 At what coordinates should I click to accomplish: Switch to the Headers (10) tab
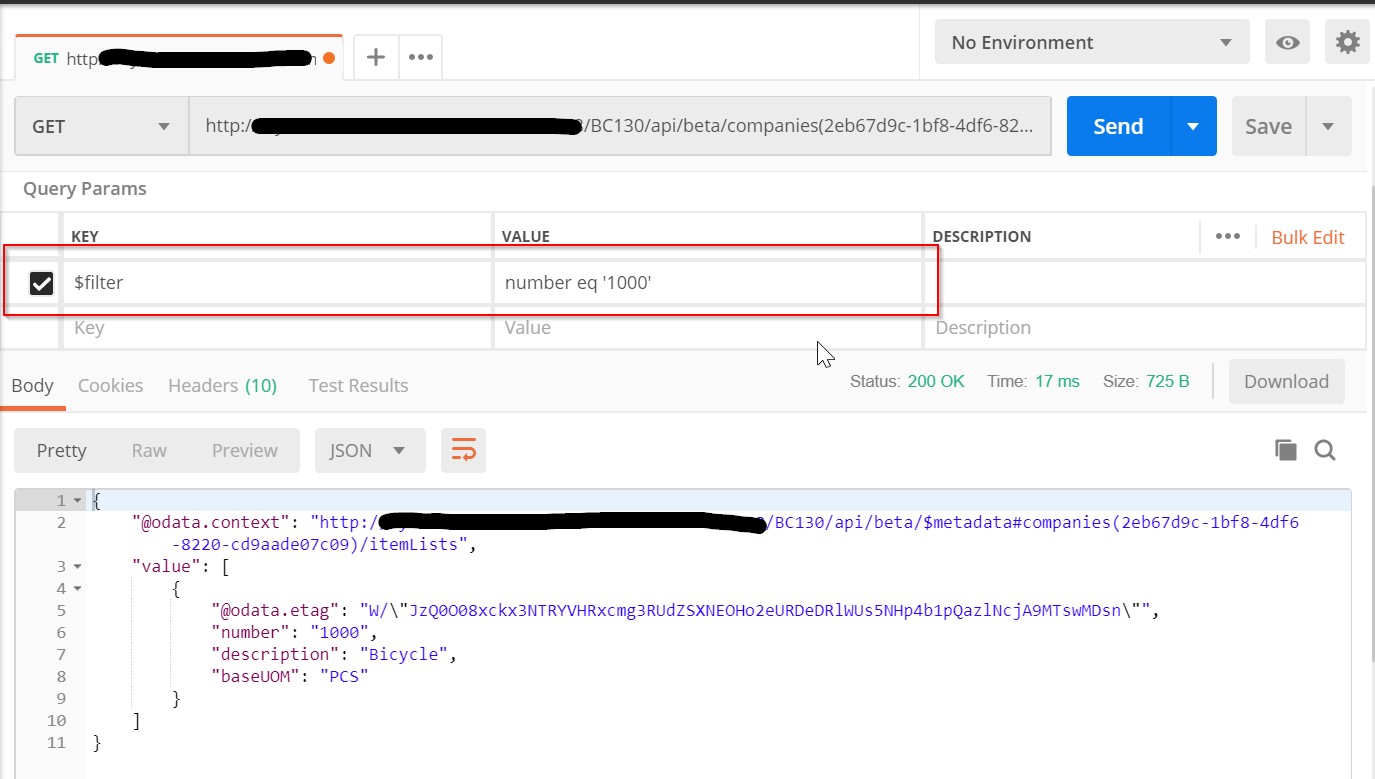[x=222, y=386]
